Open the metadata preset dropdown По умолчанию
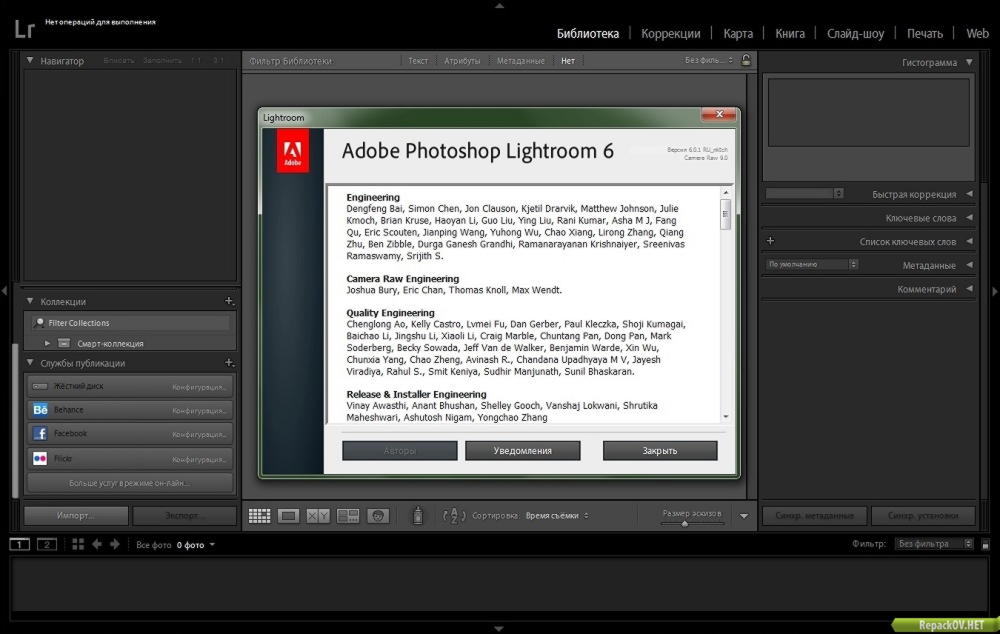Image resolution: width=1000 pixels, height=634 pixels. point(812,264)
